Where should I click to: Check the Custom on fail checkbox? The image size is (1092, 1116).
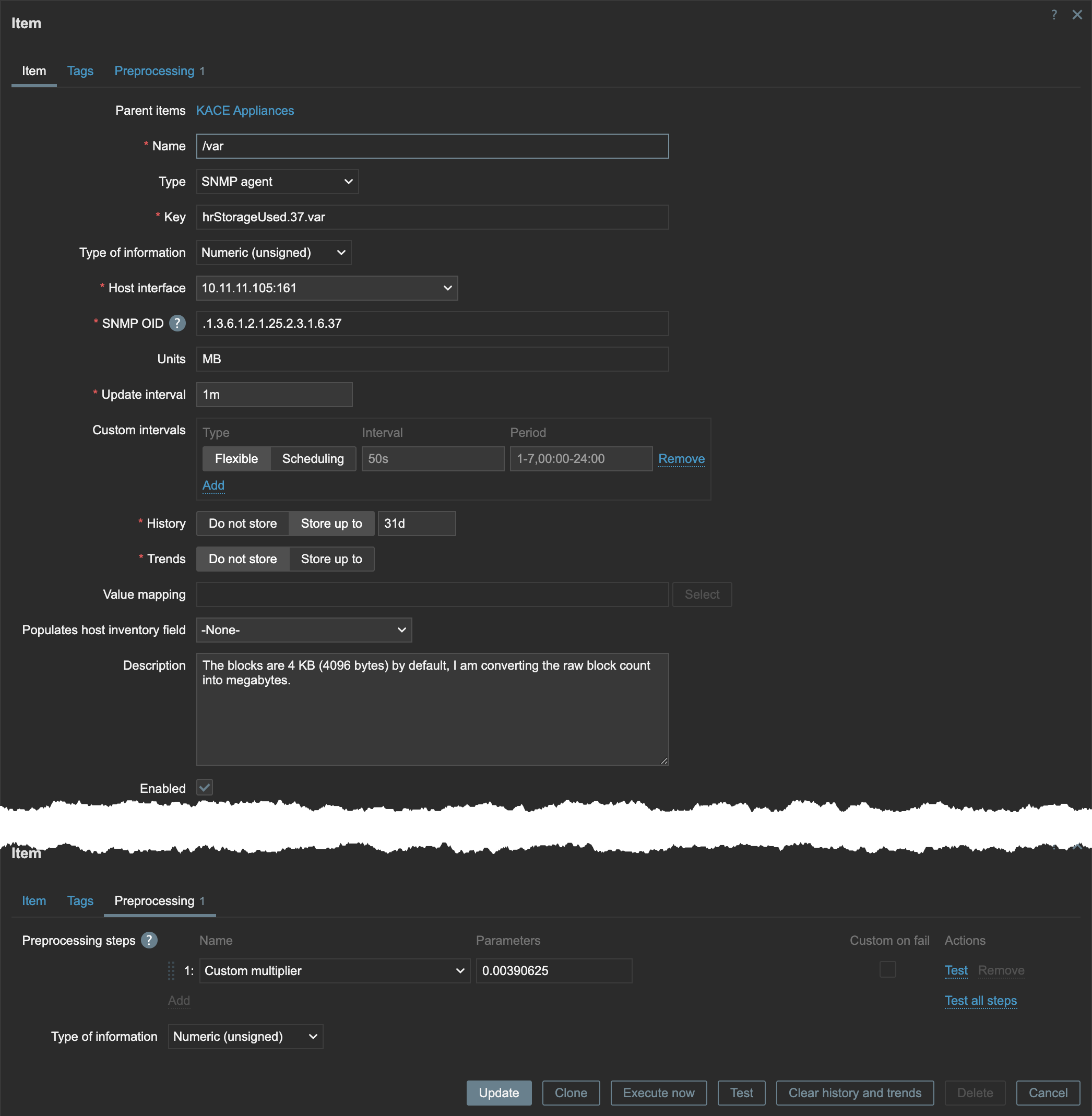887,969
